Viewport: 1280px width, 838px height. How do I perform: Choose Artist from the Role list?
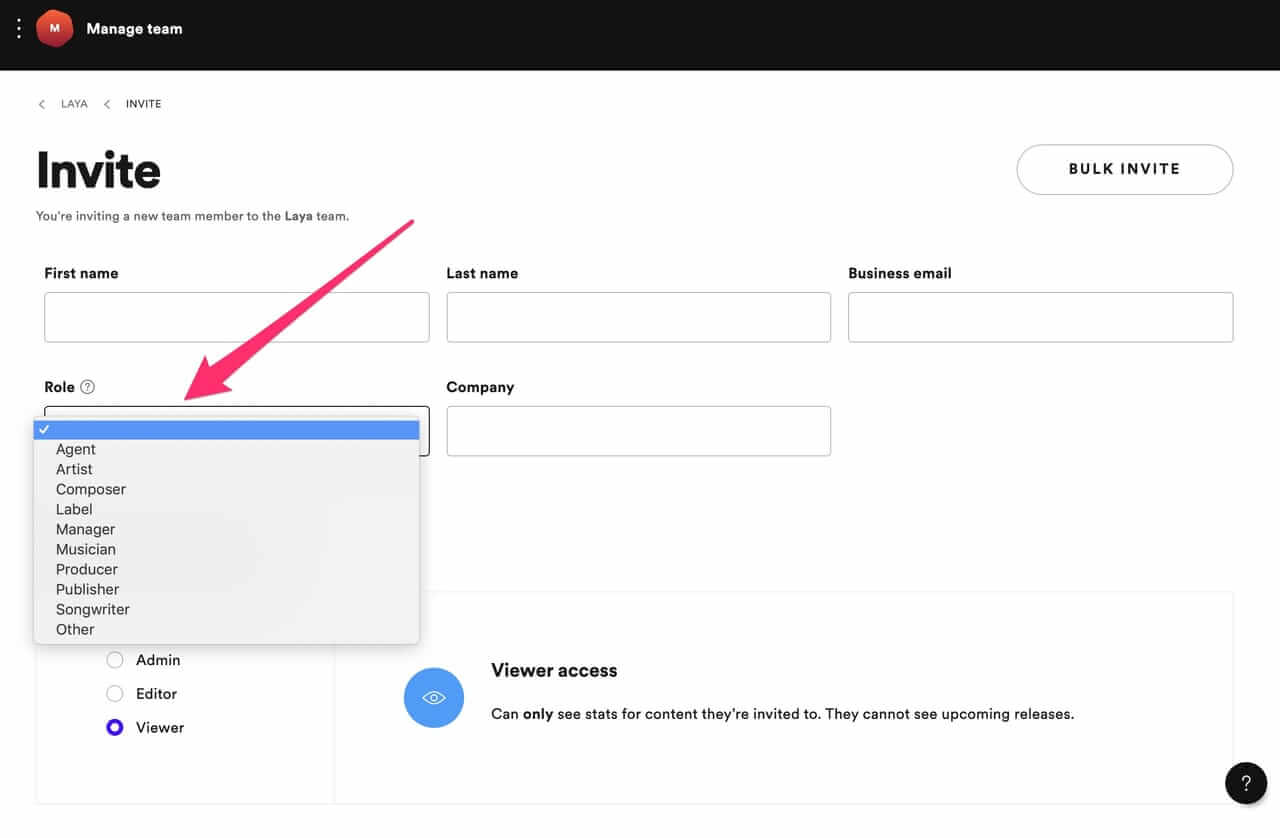(226, 470)
